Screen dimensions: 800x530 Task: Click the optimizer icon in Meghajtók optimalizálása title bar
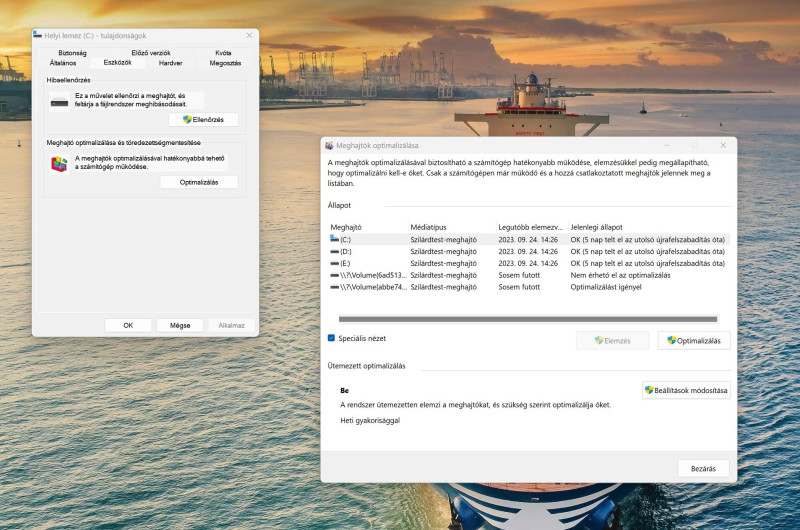pos(330,145)
